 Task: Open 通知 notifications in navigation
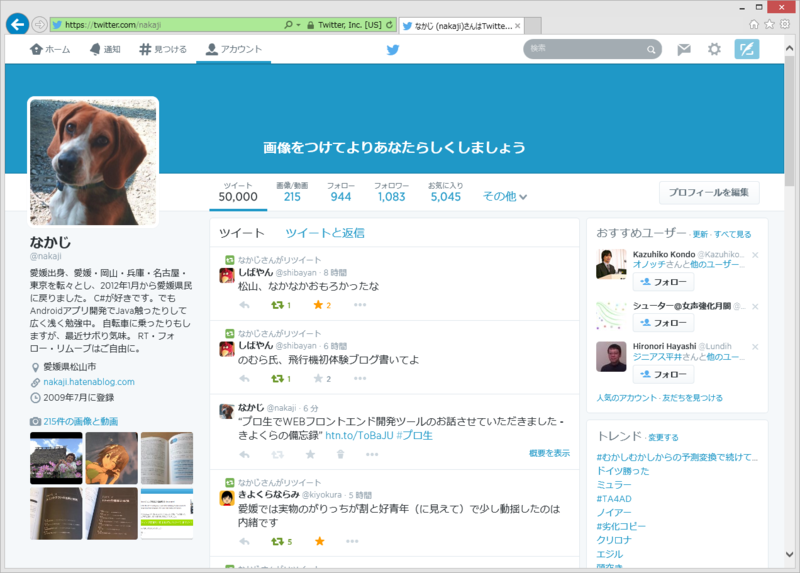click(x=105, y=49)
